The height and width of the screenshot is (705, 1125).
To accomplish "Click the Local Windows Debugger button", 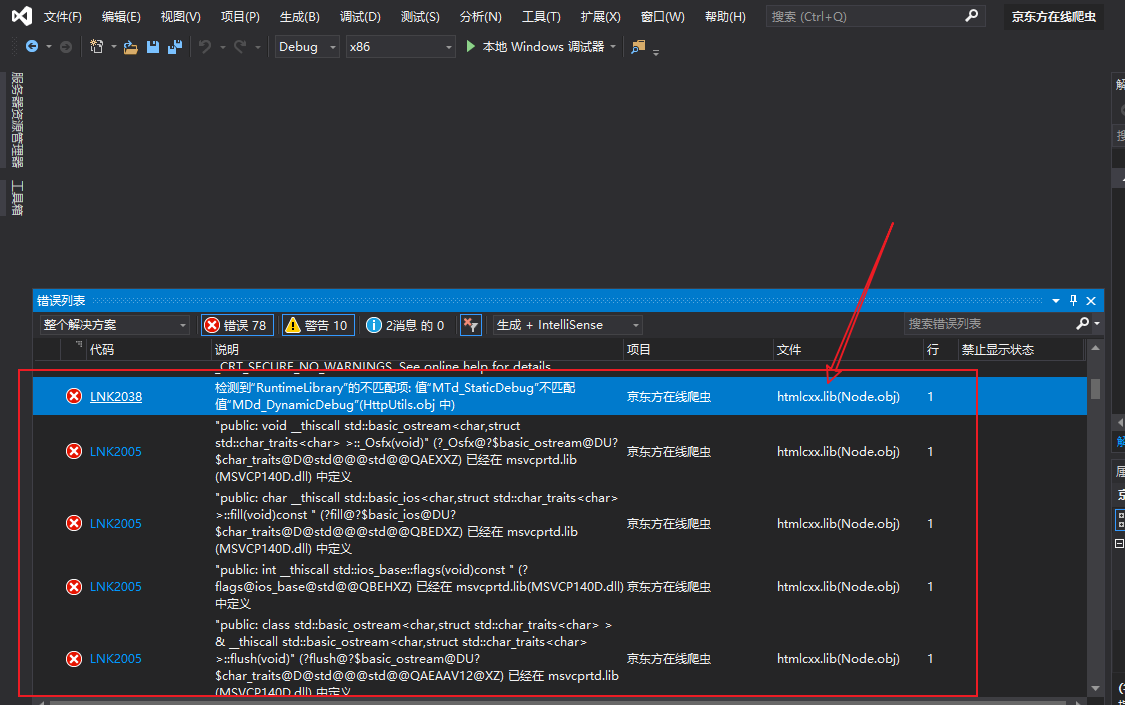I will 535,47.
